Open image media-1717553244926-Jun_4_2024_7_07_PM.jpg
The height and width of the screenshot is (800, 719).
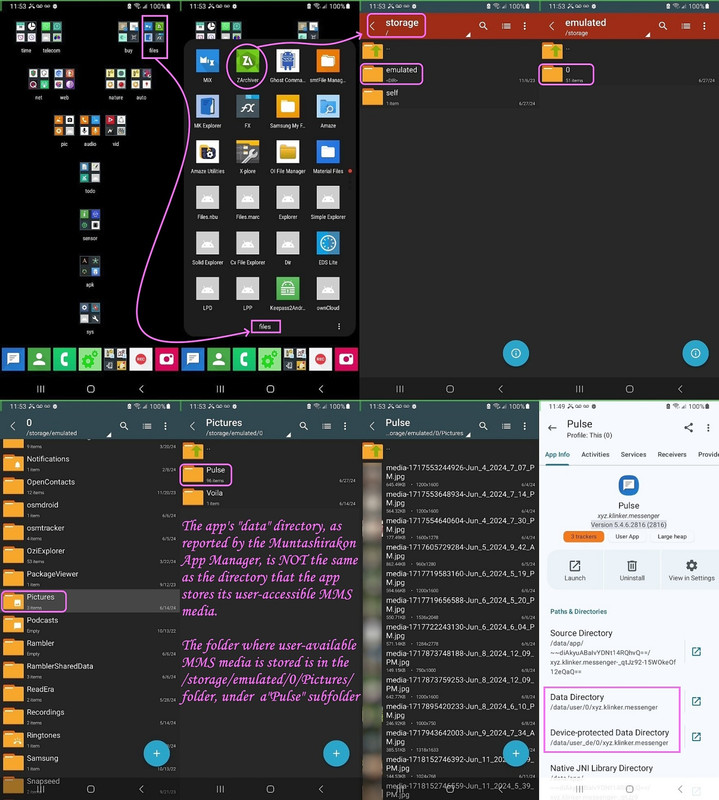[449, 475]
